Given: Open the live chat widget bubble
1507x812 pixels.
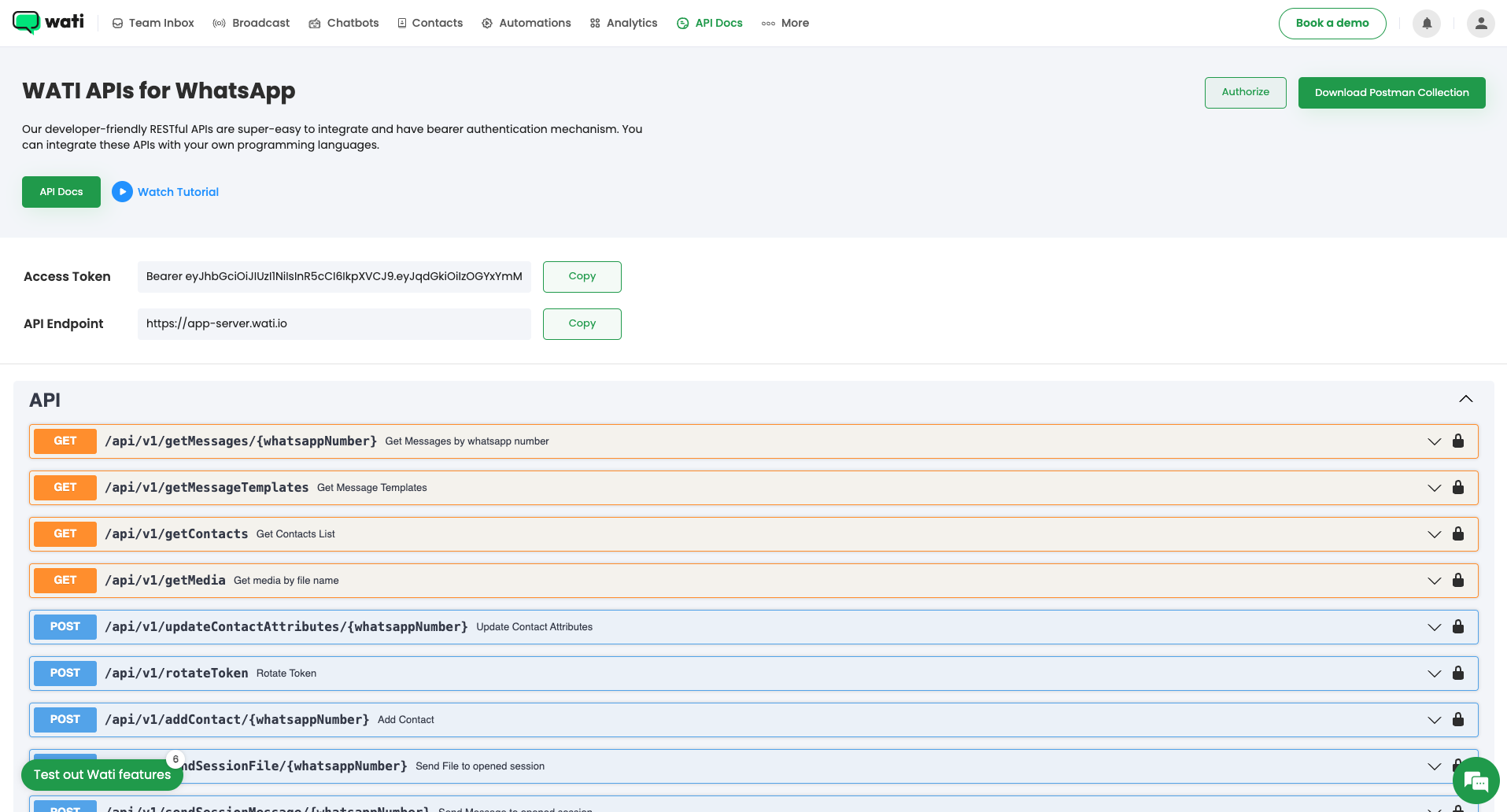Looking at the screenshot, I should click(x=1477, y=780).
